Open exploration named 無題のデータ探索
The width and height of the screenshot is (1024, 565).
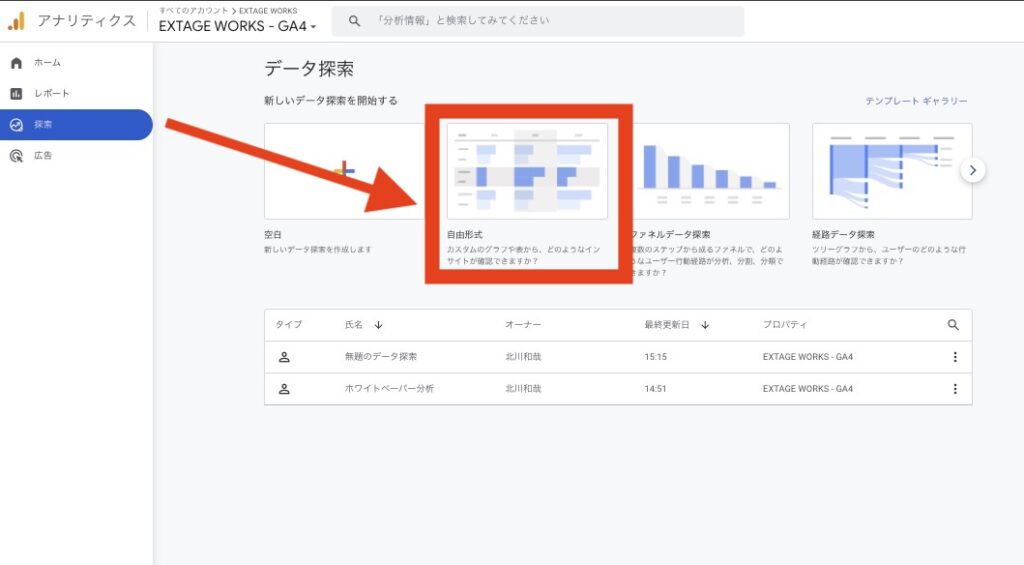click(x=381, y=357)
